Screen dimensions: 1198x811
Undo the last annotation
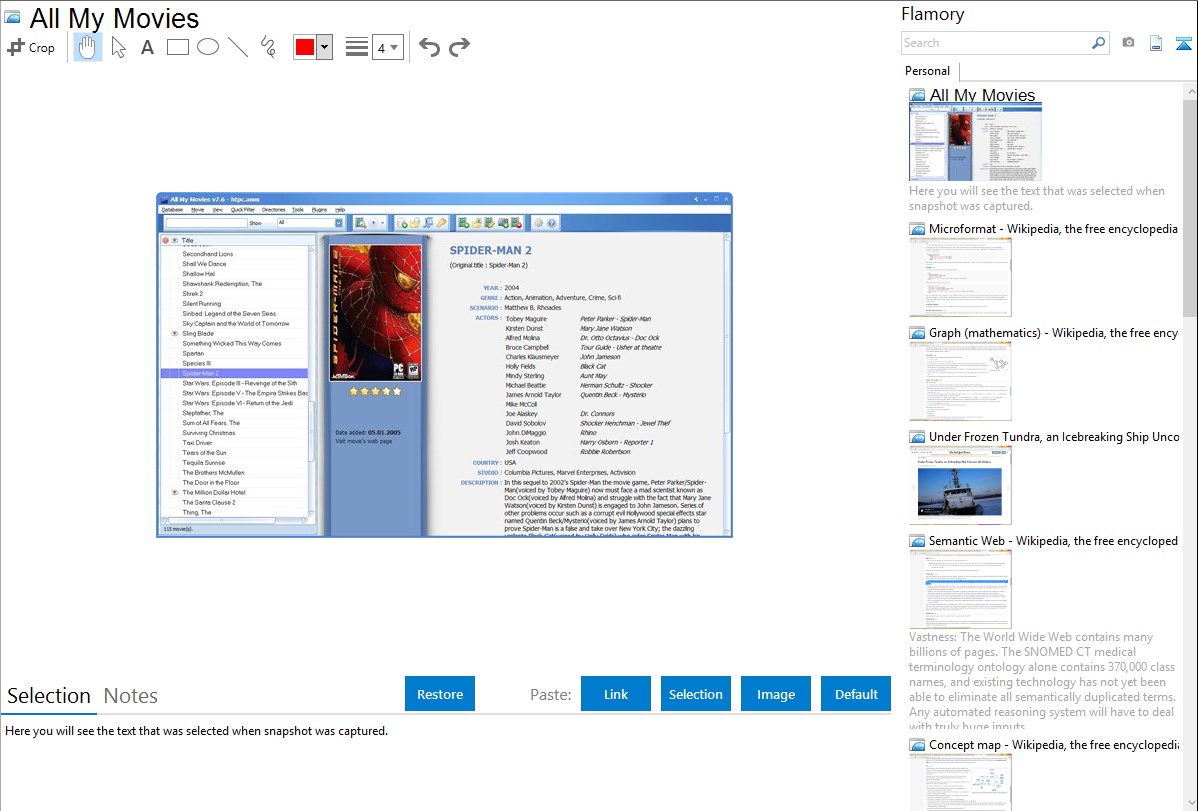pyautogui.click(x=429, y=47)
